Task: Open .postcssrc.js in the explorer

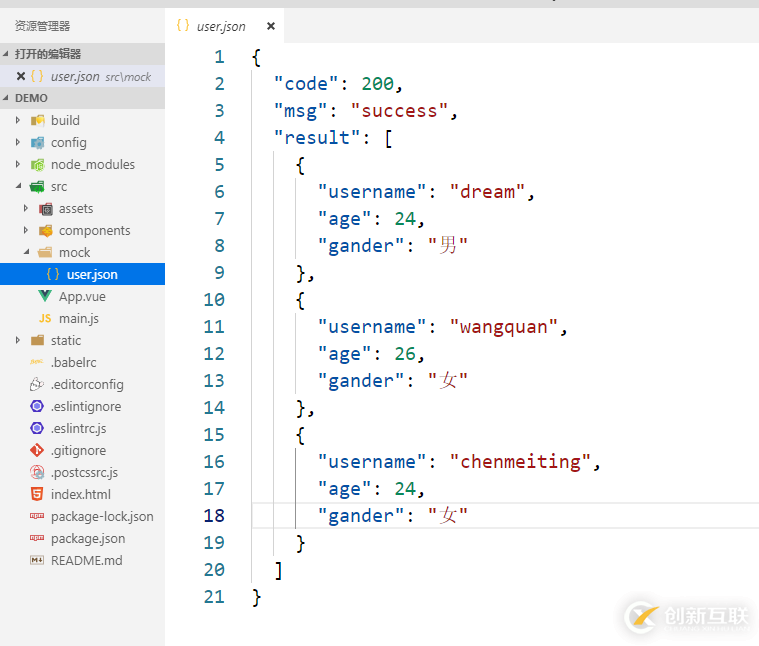Action: (84, 472)
